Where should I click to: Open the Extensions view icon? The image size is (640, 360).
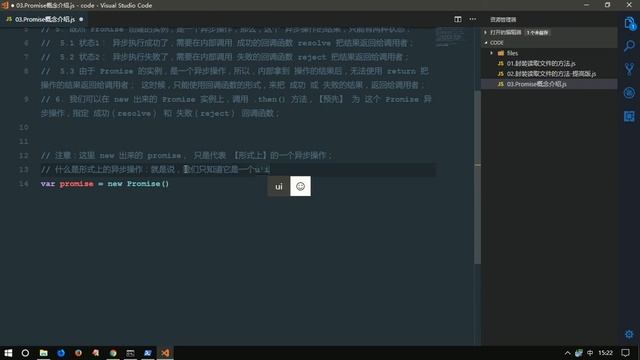(x=629, y=116)
